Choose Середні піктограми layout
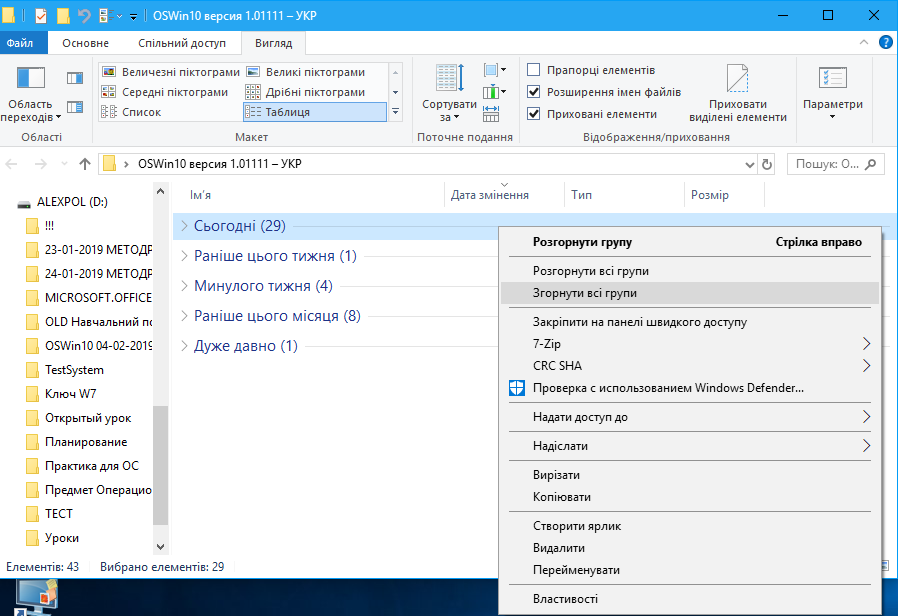Viewport: 898px width, 616px height. (x=165, y=92)
